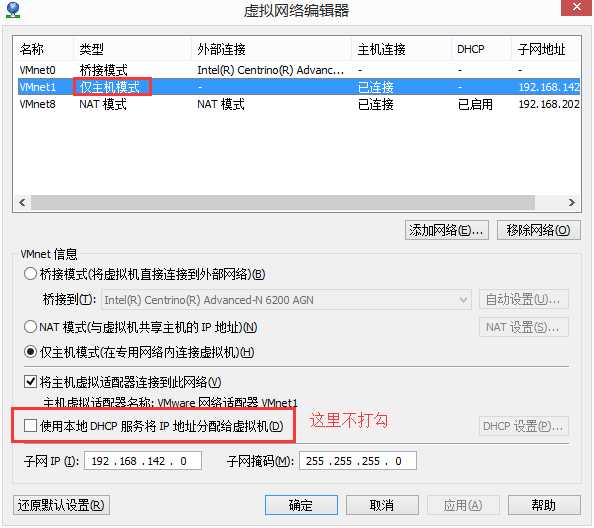This screenshot has height=528, width=594.
Task: Click the 已启用 DHCP cell for VMnet8
Action: pos(475,104)
